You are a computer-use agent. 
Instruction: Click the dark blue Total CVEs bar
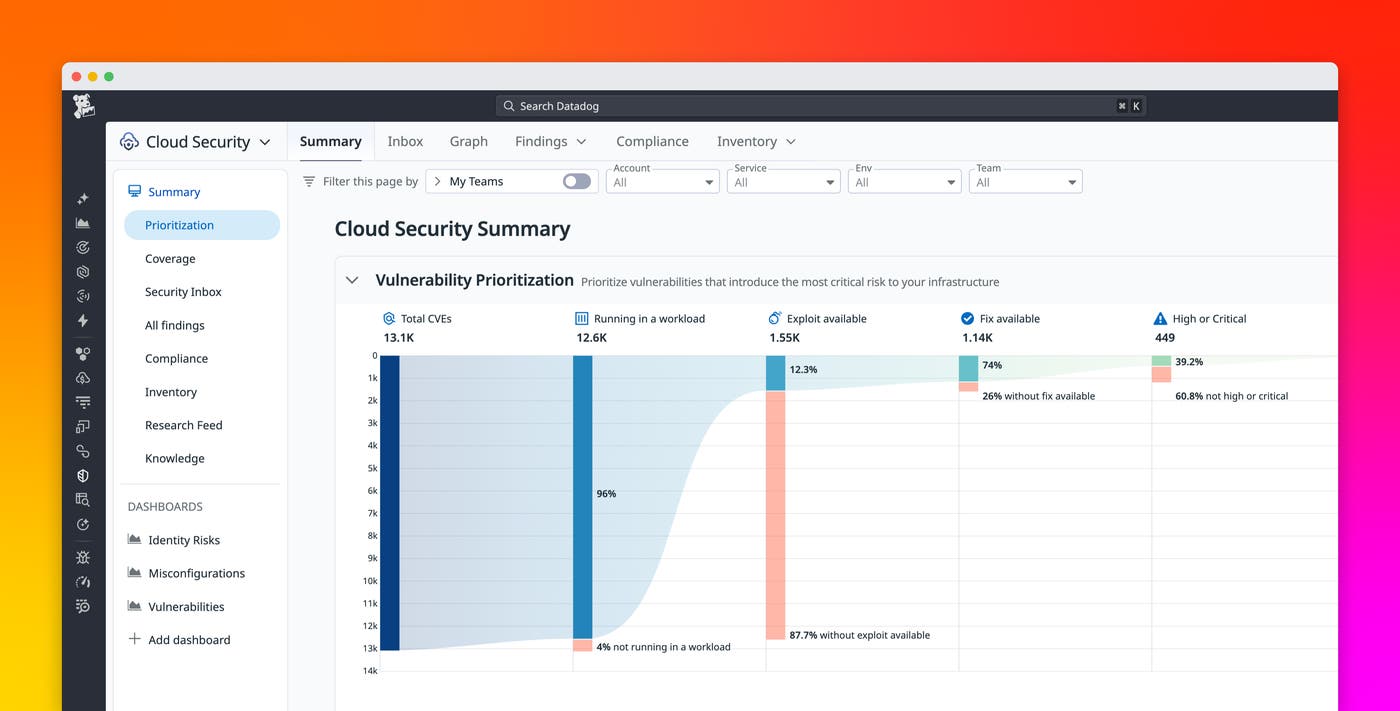[x=390, y=503]
